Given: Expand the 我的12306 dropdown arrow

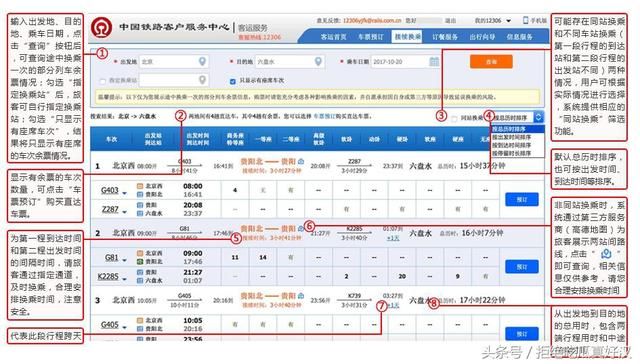Looking at the screenshot, I should coord(509,20).
